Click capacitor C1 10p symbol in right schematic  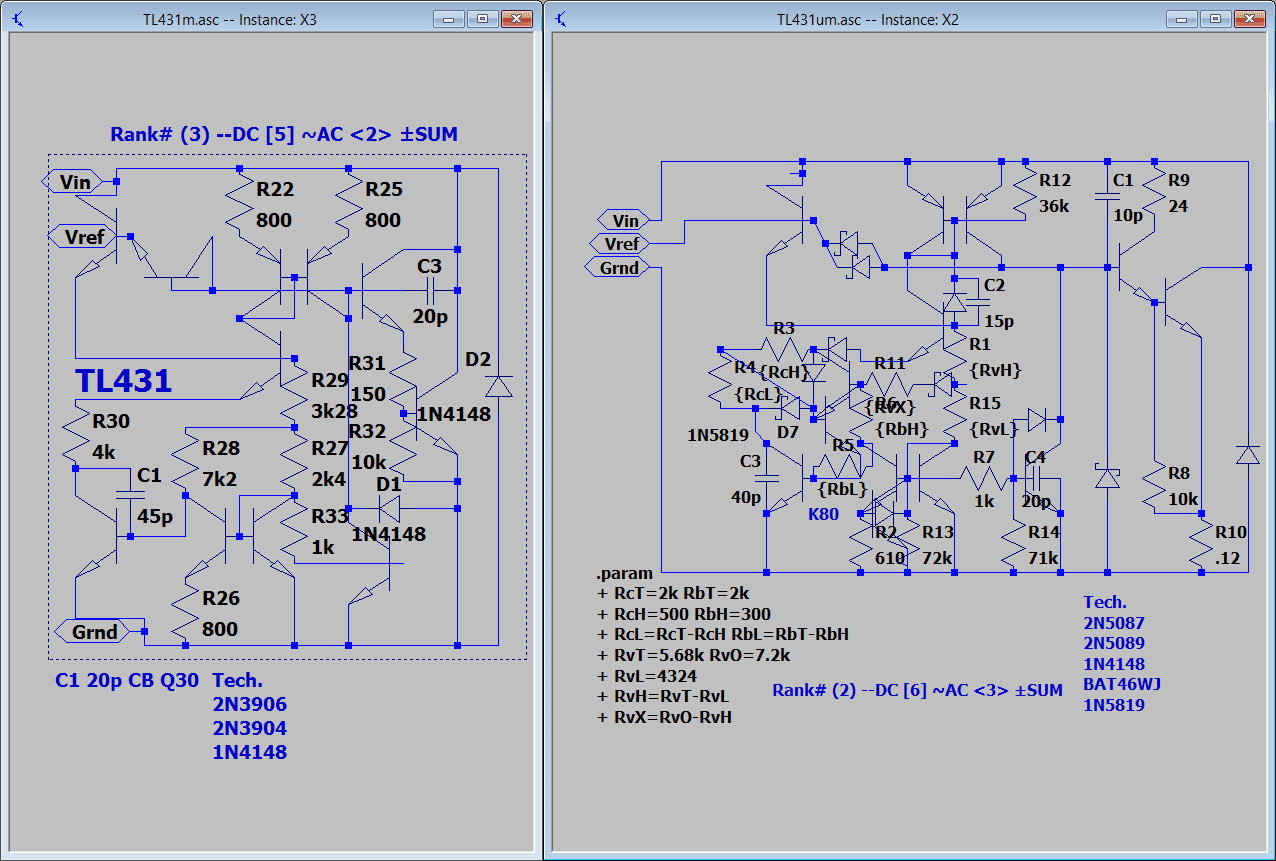tap(1106, 197)
